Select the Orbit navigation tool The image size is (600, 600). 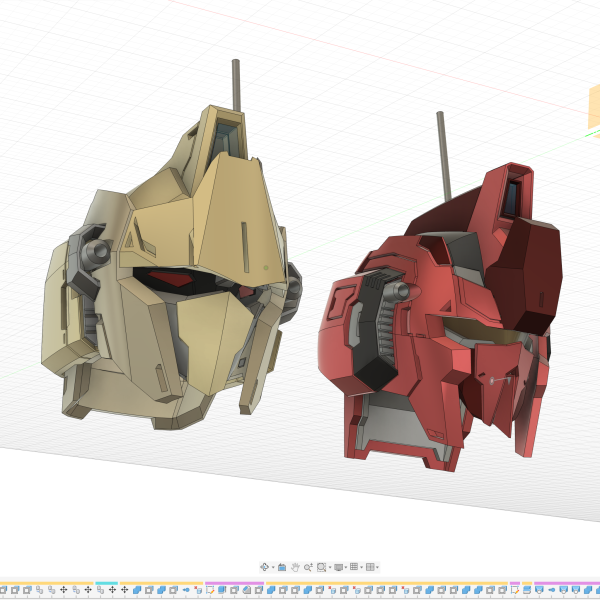pos(264,567)
